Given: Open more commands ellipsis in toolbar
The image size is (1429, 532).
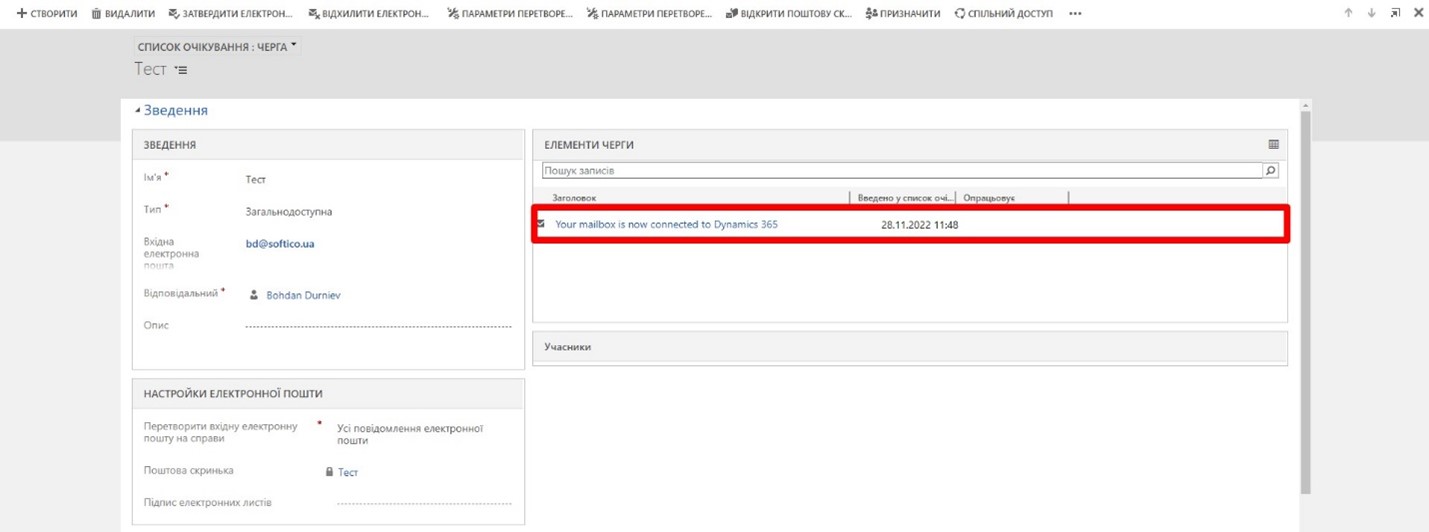Looking at the screenshot, I should [x=1075, y=14].
